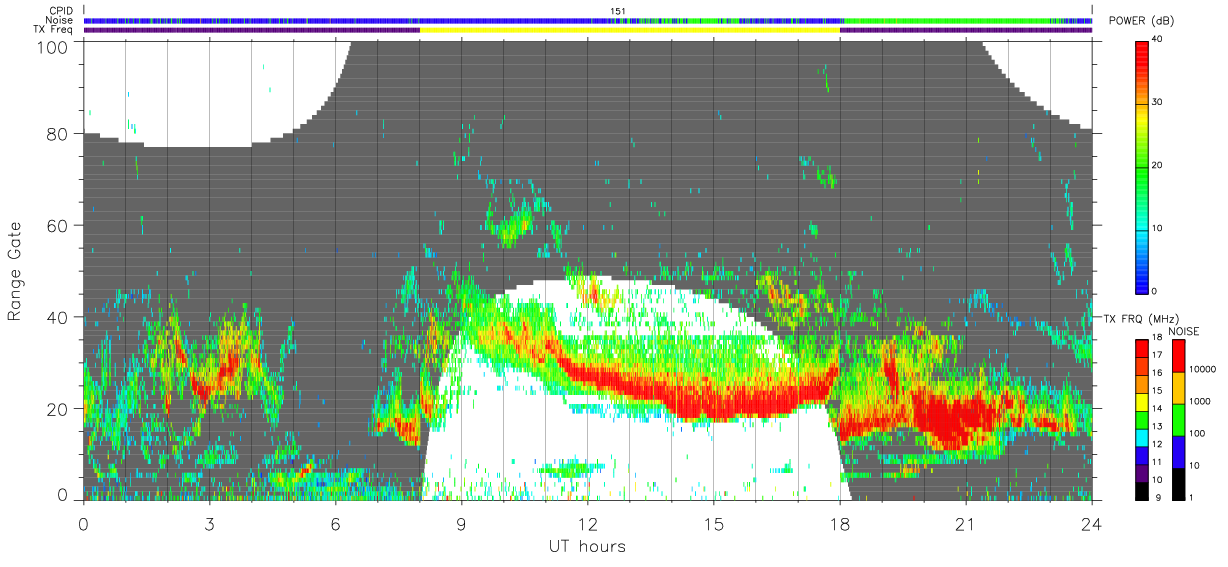
Task: Select the 20 tick on POWER colorbar
Action: [x=1158, y=165]
